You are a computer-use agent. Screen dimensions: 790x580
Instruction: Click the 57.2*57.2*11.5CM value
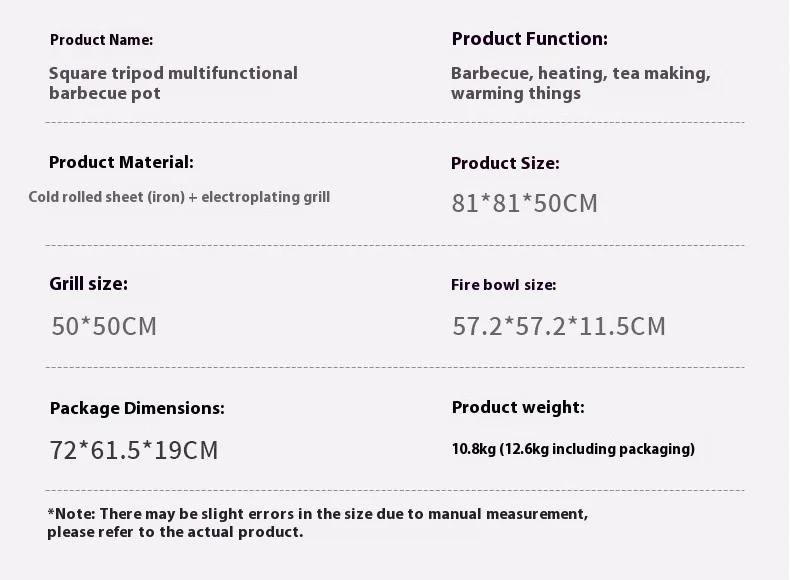click(x=558, y=326)
